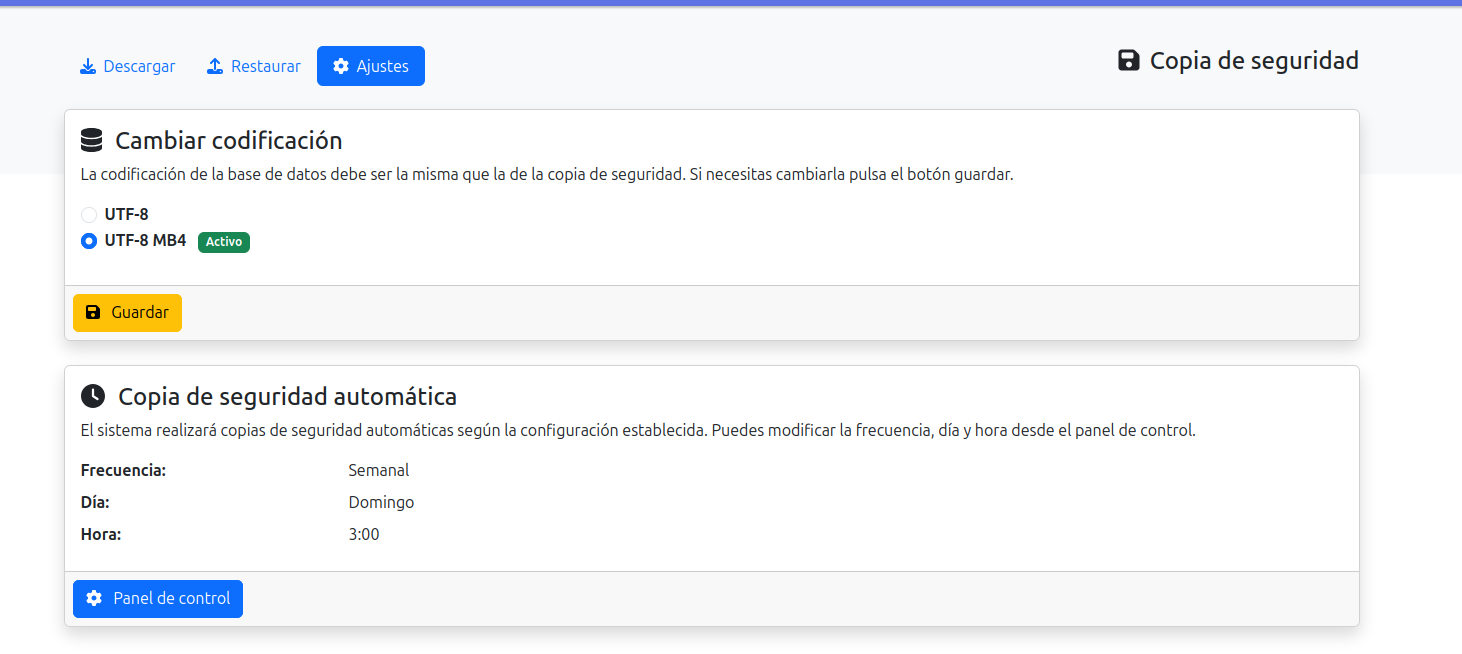1462x654 pixels.
Task: Open the Panel de control
Action: click(x=157, y=598)
